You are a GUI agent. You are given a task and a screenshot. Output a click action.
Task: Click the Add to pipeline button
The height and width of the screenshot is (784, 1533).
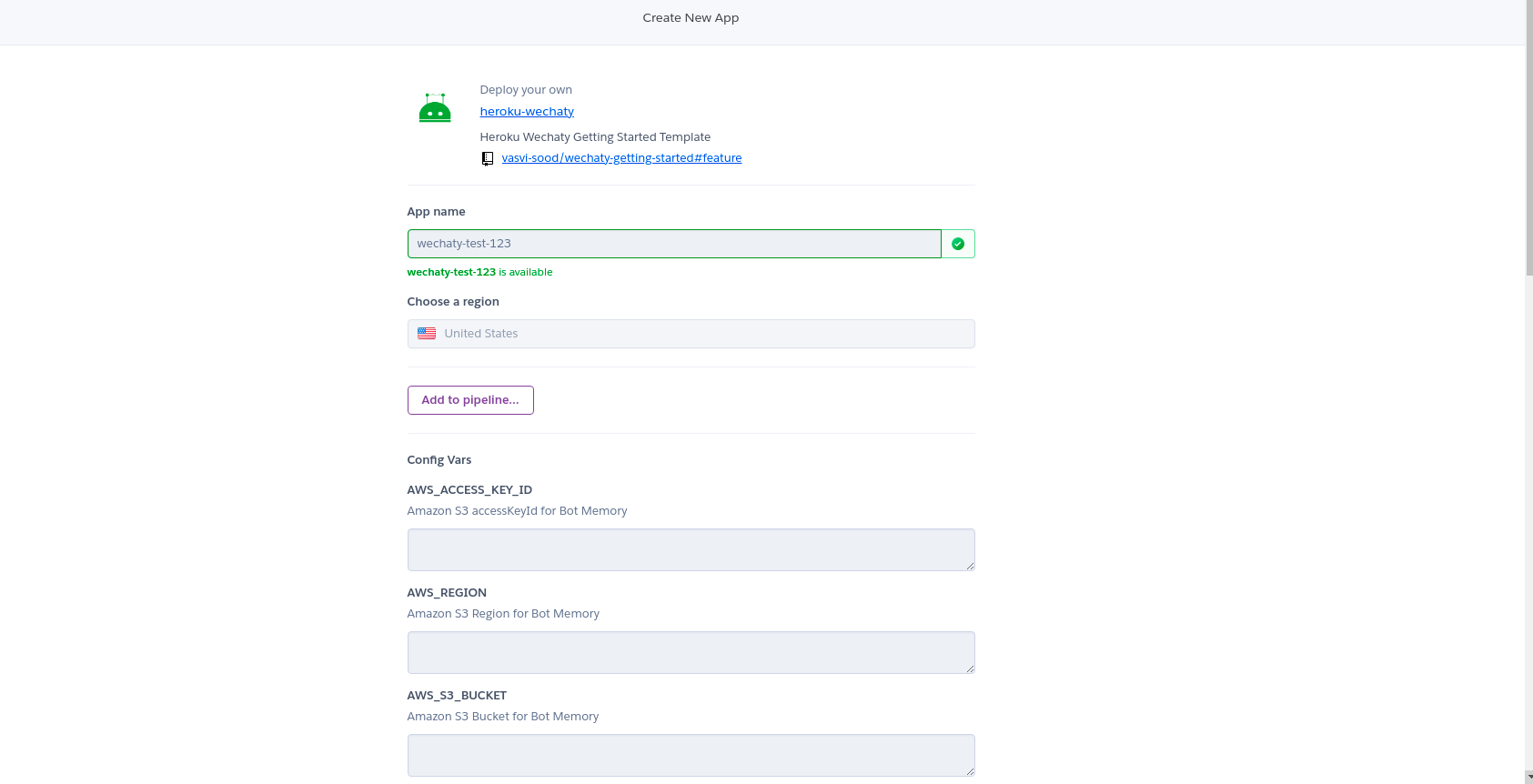point(470,400)
